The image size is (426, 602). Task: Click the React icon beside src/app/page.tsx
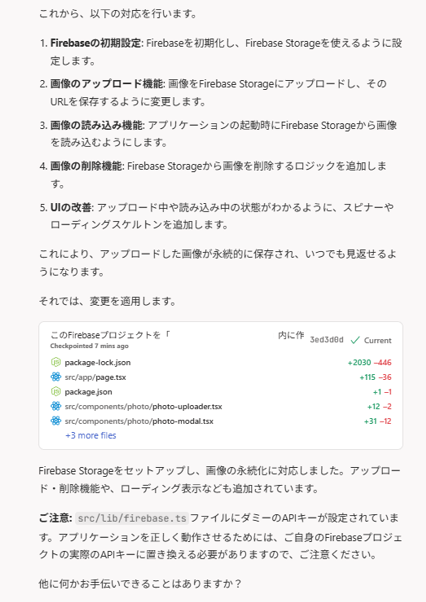click(x=56, y=377)
